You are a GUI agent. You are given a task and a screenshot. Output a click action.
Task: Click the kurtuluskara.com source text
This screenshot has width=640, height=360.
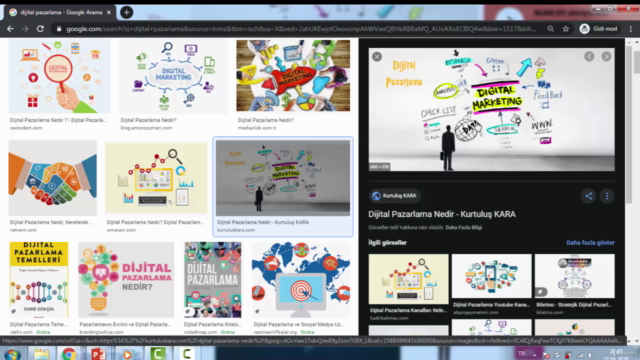point(236,230)
